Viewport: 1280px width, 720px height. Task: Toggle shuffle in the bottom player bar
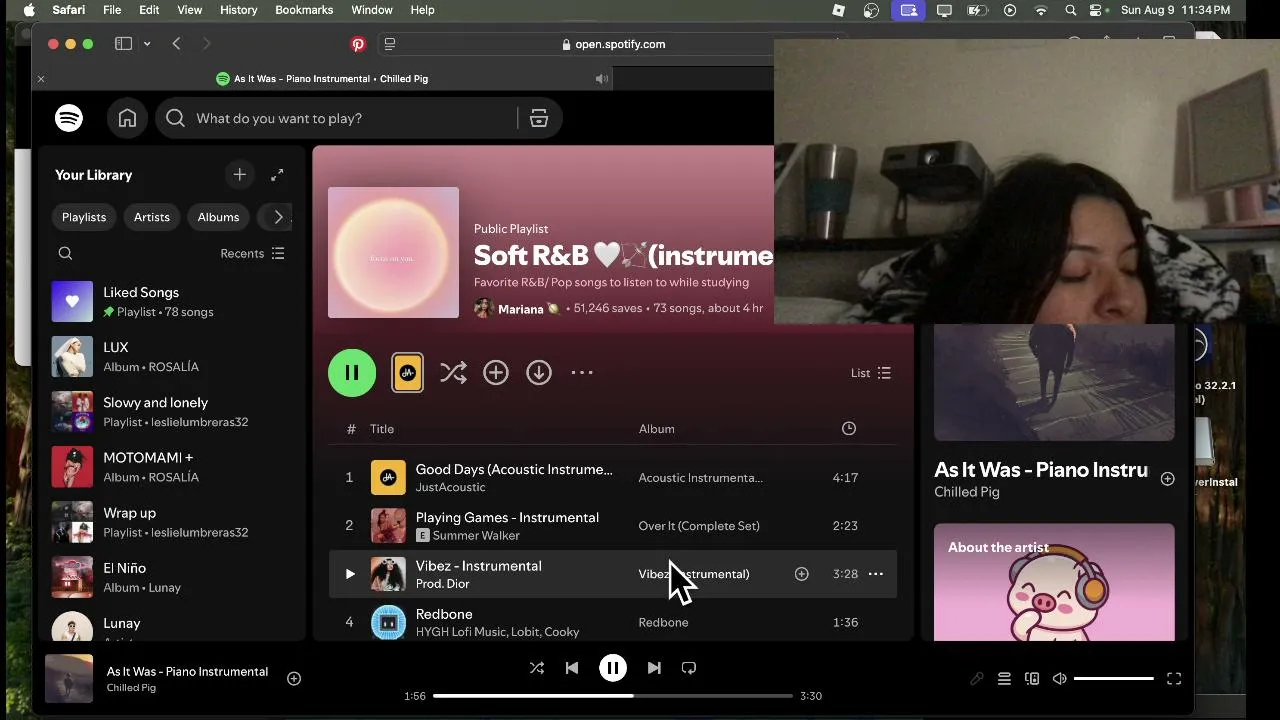click(x=537, y=668)
